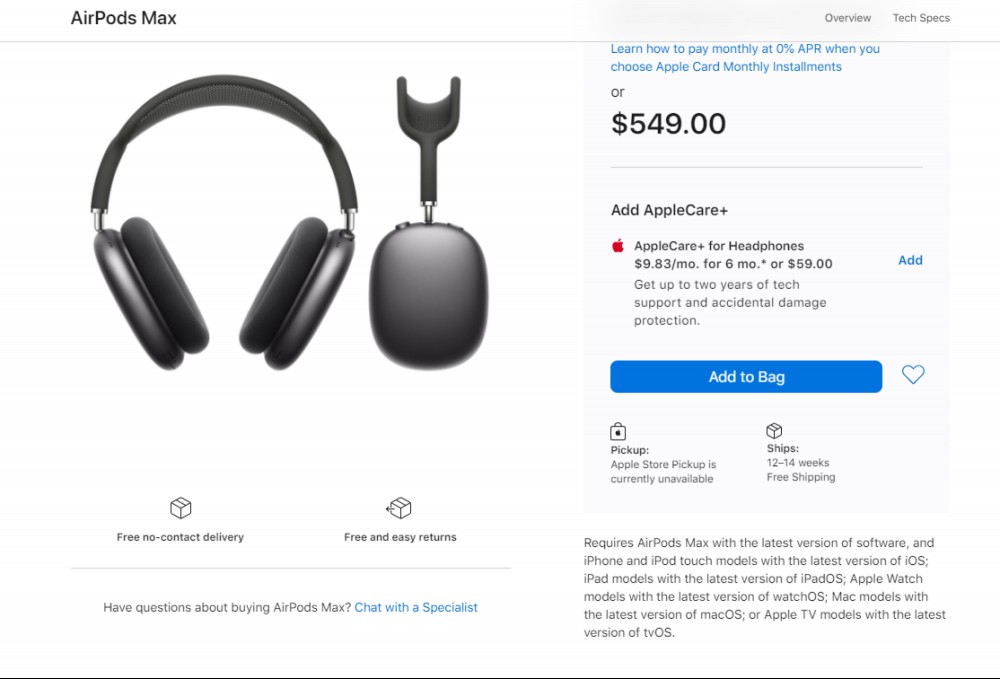The image size is (1000, 679).
Task: Click the Add AppleCare+ heading
Action: click(669, 210)
